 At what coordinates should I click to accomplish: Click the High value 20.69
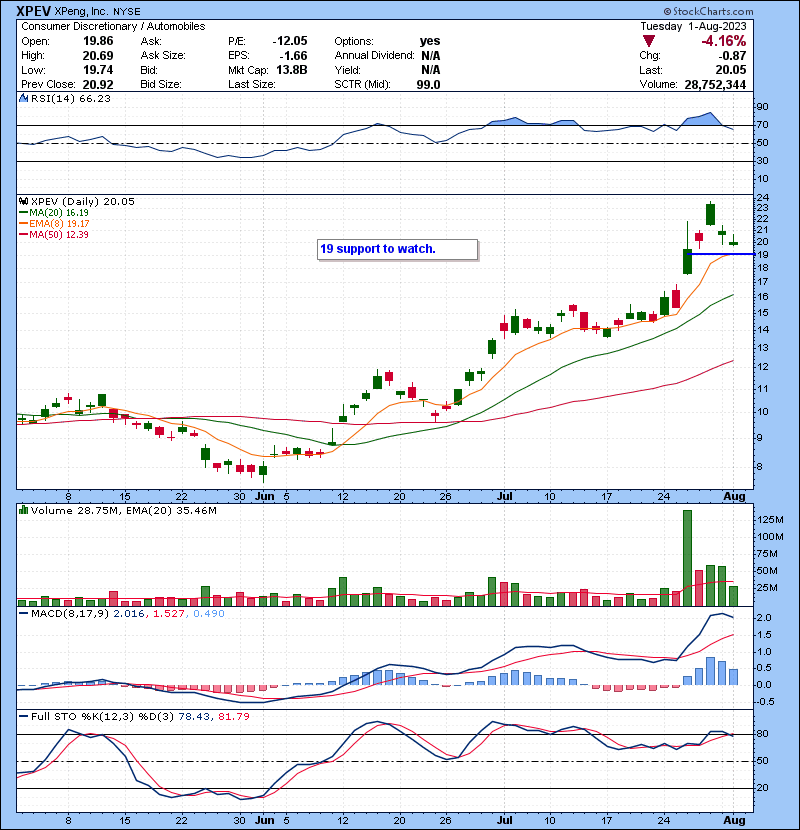pyautogui.click(x=98, y=56)
